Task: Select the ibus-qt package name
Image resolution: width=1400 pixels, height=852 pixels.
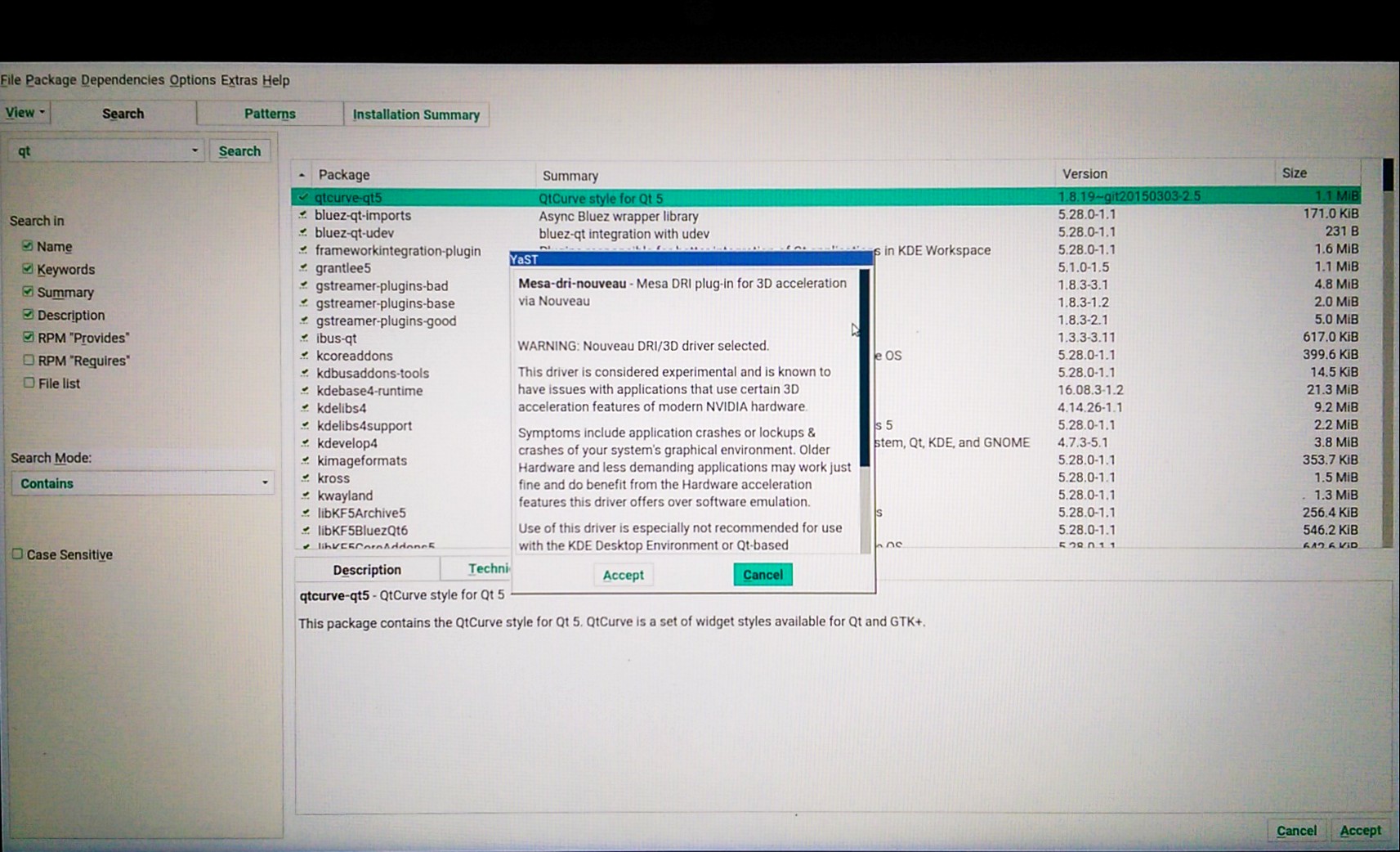Action: point(336,338)
